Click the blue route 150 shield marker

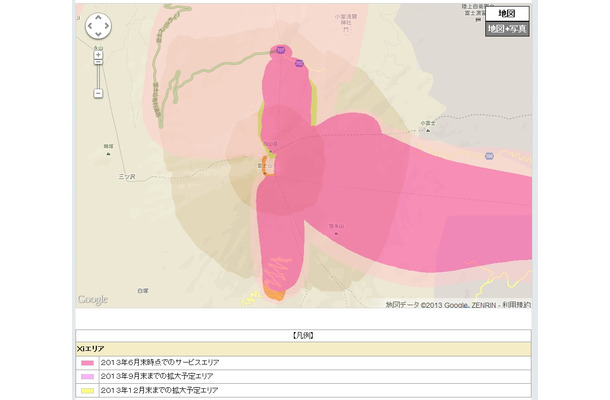(489, 156)
